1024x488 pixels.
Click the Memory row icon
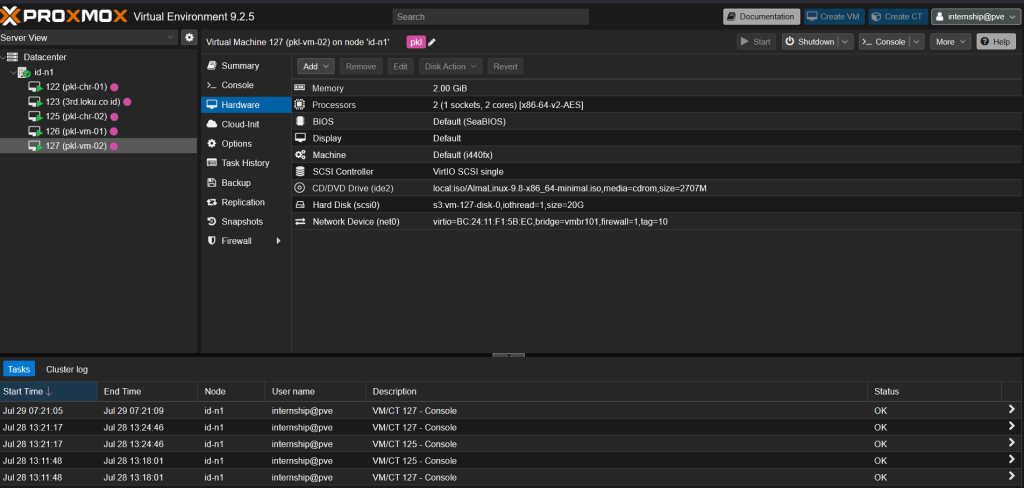[x=300, y=88]
